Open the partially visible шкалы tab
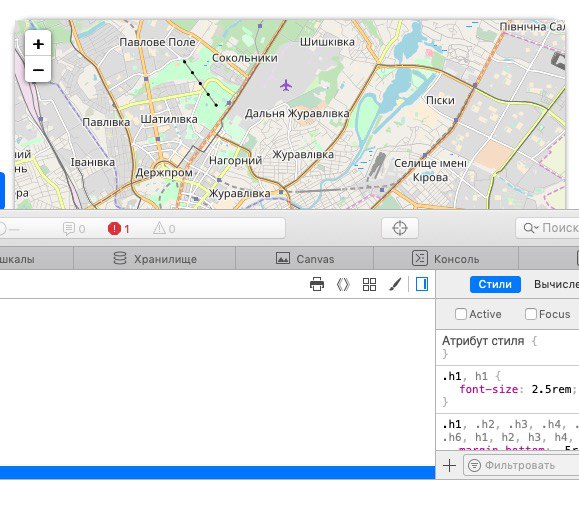579x509 pixels. point(36,259)
